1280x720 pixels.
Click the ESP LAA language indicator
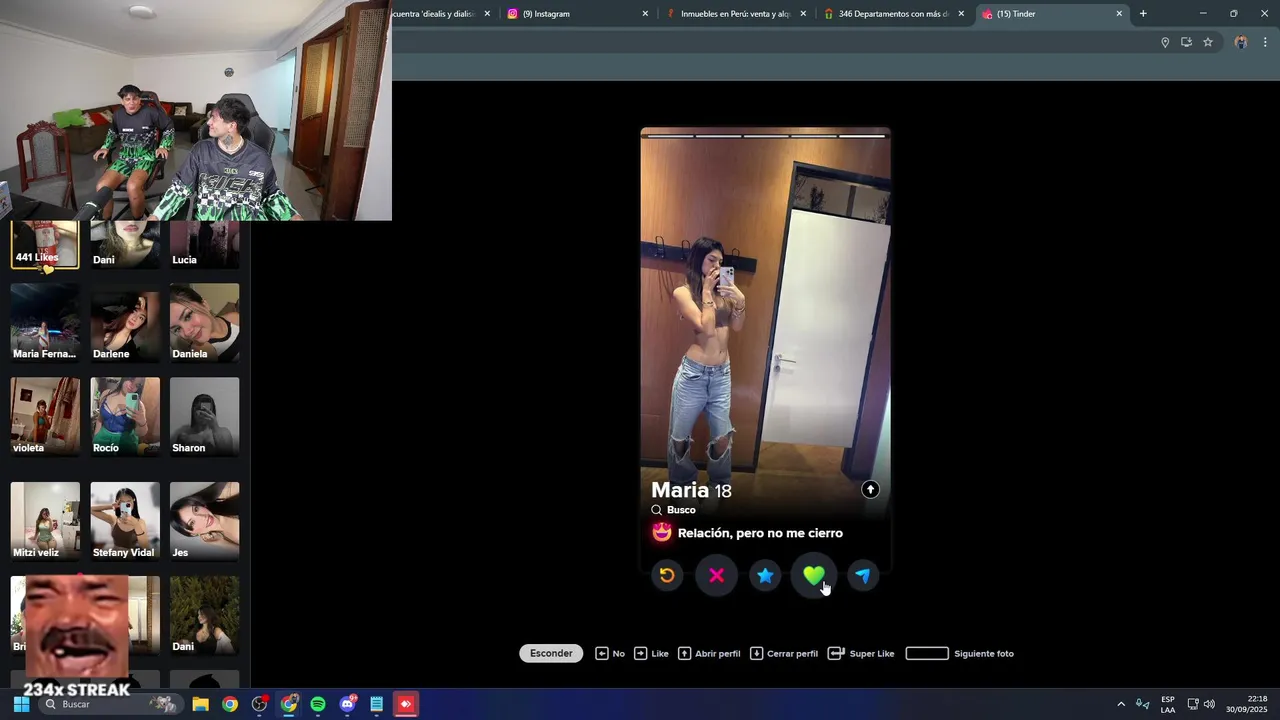tap(1167, 704)
